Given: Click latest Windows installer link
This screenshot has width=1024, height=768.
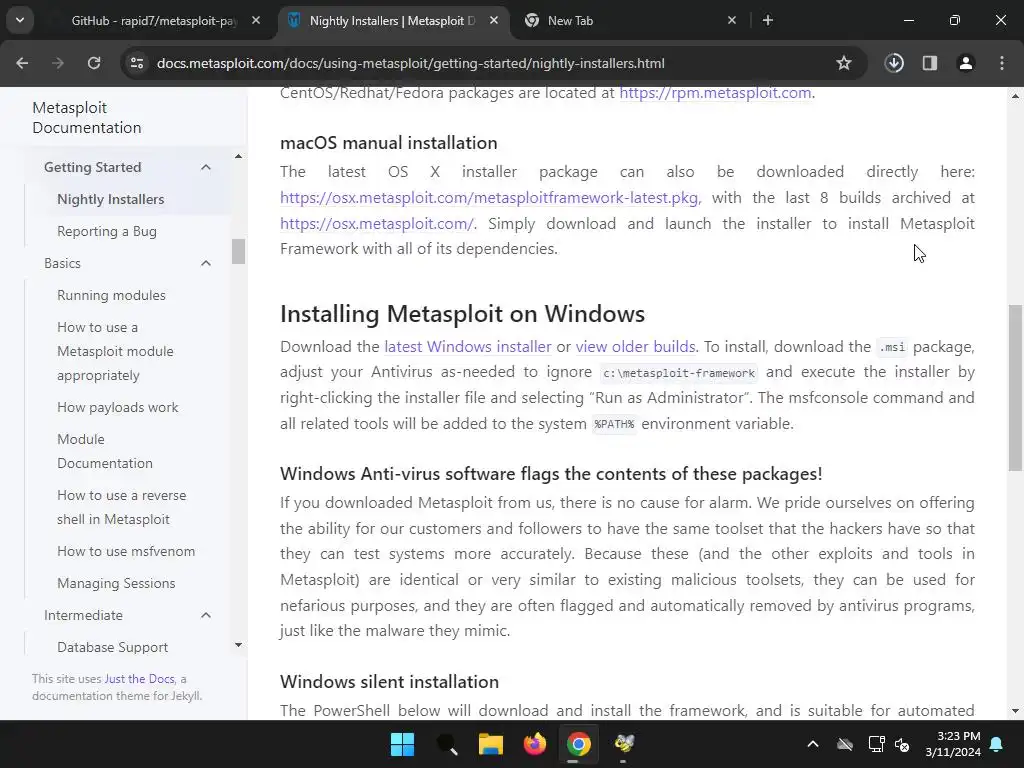Looking at the screenshot, I should pyautogui.click(x=468, y=346).
